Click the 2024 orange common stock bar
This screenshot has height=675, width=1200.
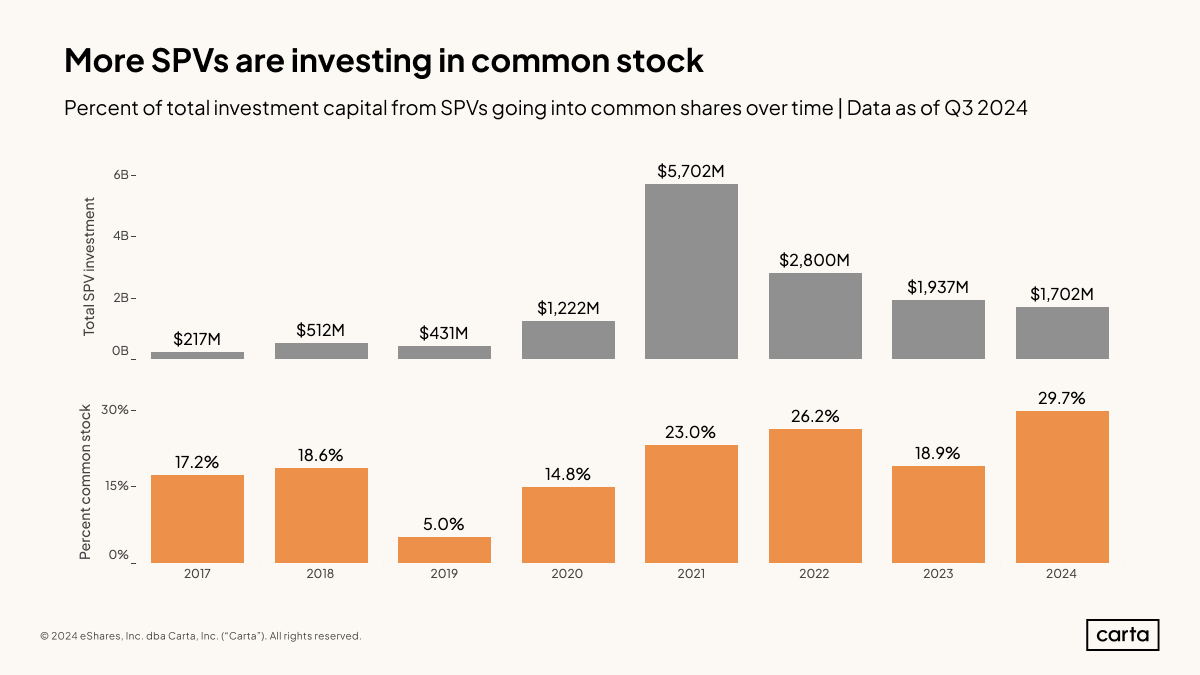[x=1062, y=487]
